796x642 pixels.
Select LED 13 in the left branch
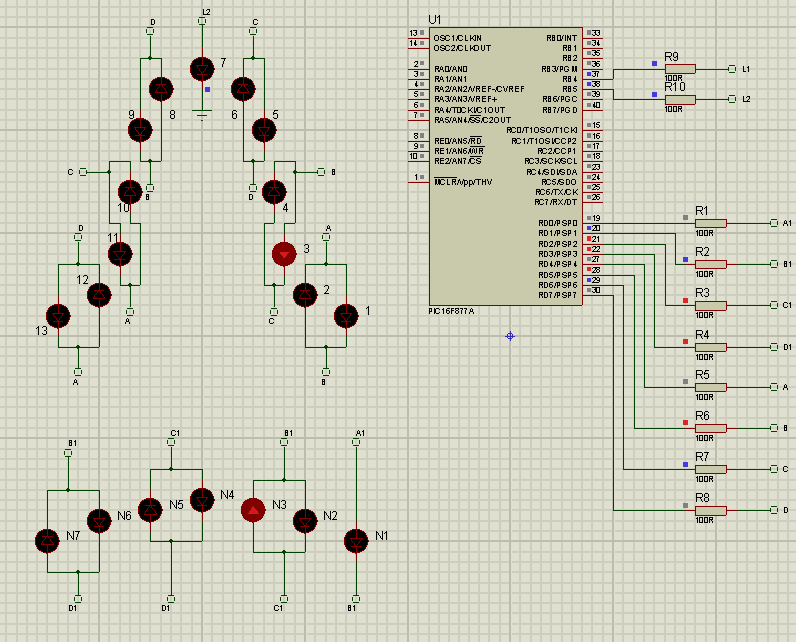point(59,316)
